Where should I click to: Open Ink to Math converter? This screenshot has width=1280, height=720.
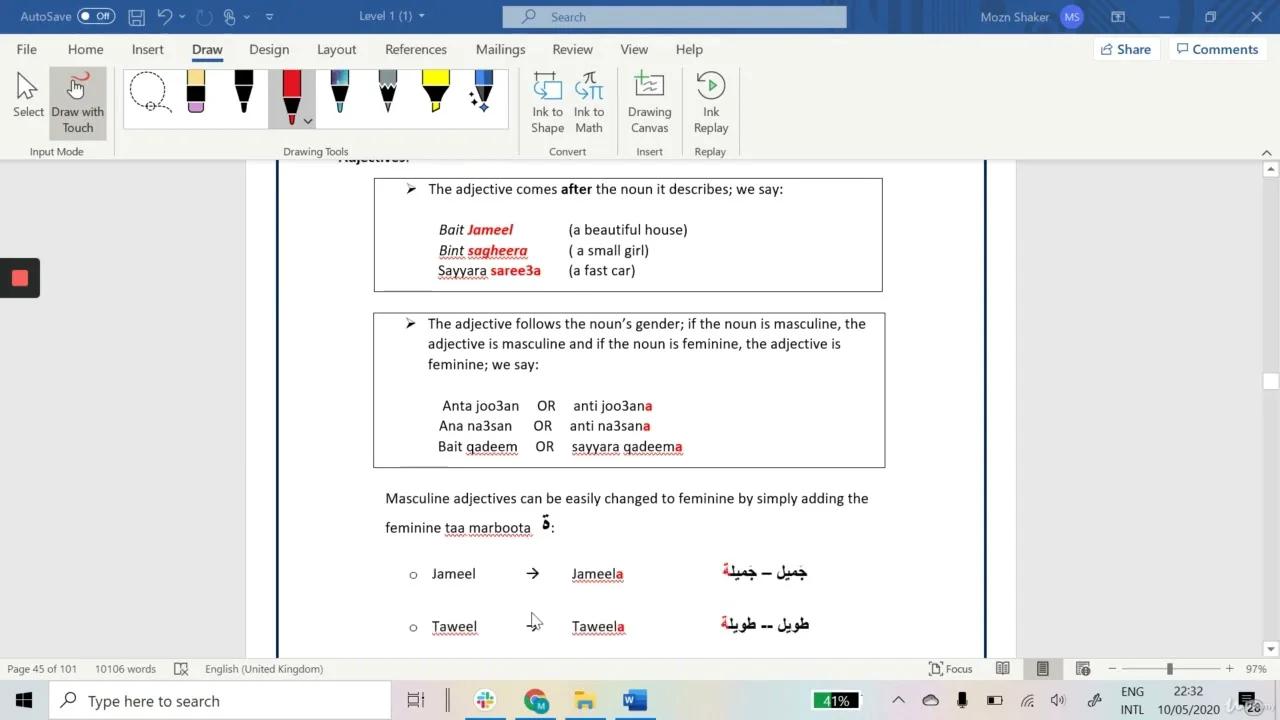point(589,100)
